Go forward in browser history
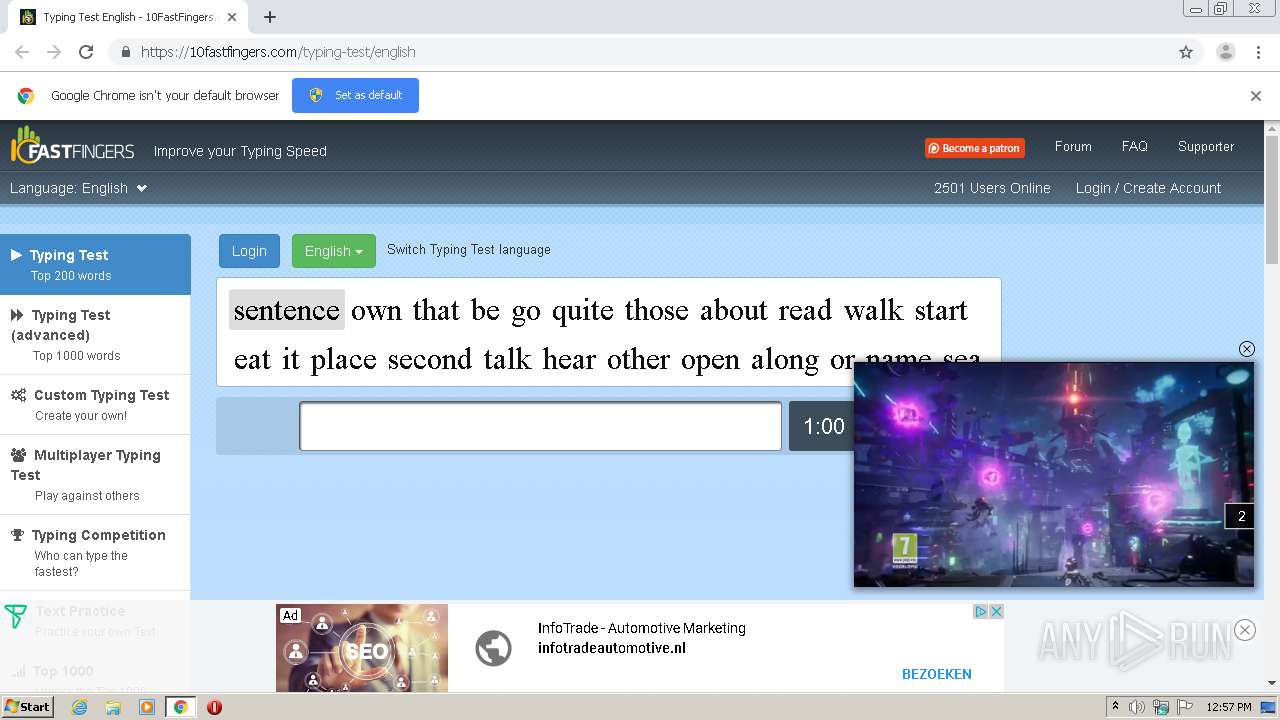The width and height of the screenshot is (1280, 720). point(54,52)
